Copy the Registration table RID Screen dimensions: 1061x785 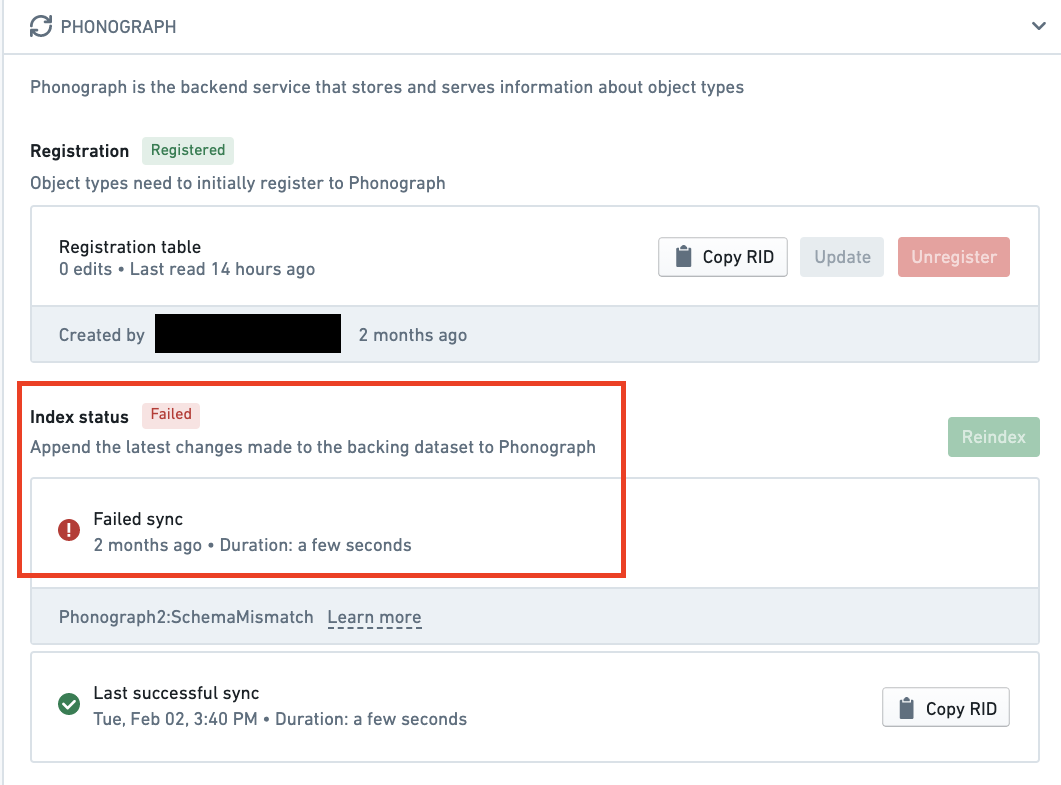tap(723, 257)
